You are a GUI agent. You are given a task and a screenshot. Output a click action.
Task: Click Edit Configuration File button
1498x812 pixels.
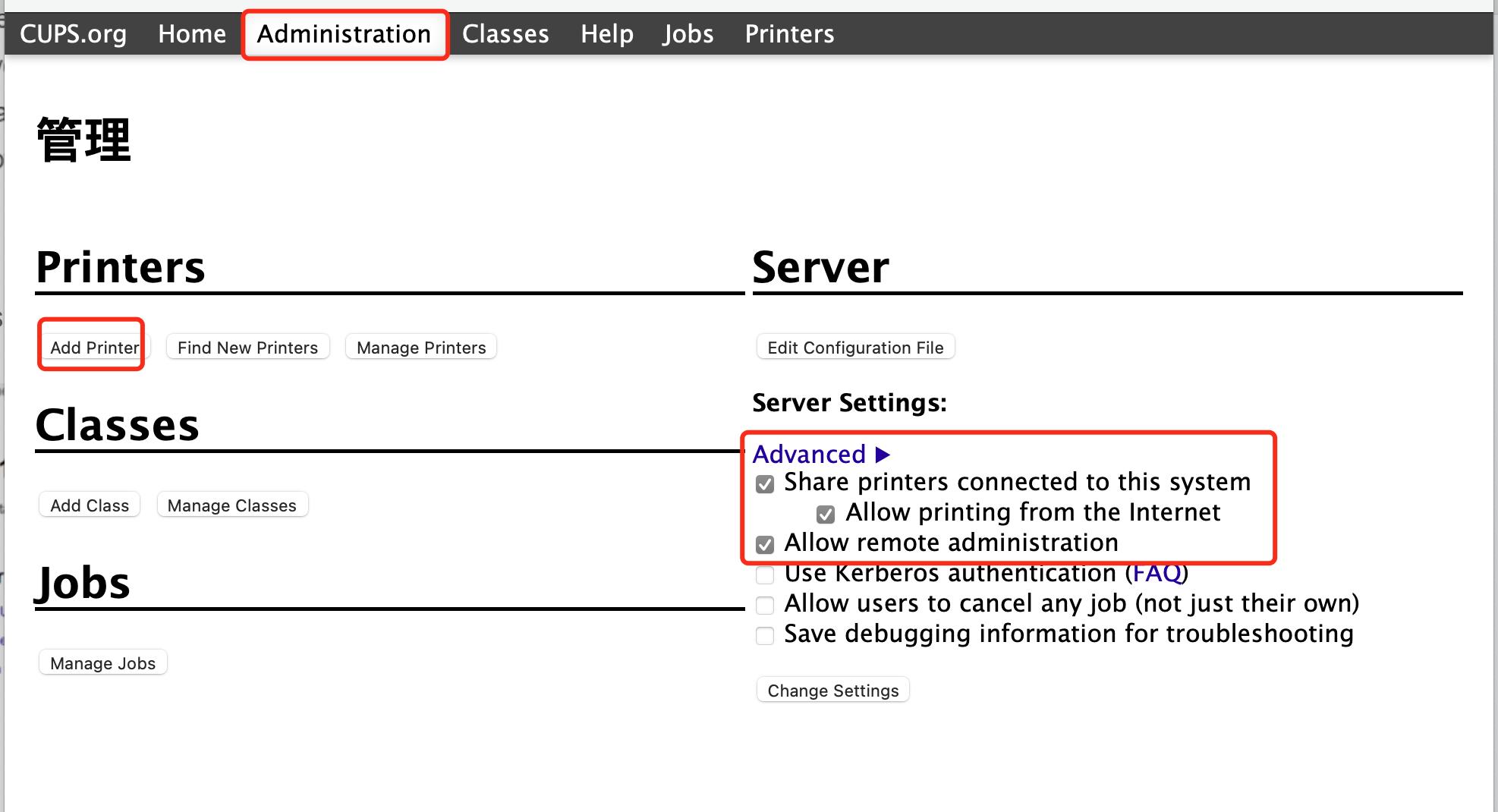pyautogui.click(x=855, y=348)
